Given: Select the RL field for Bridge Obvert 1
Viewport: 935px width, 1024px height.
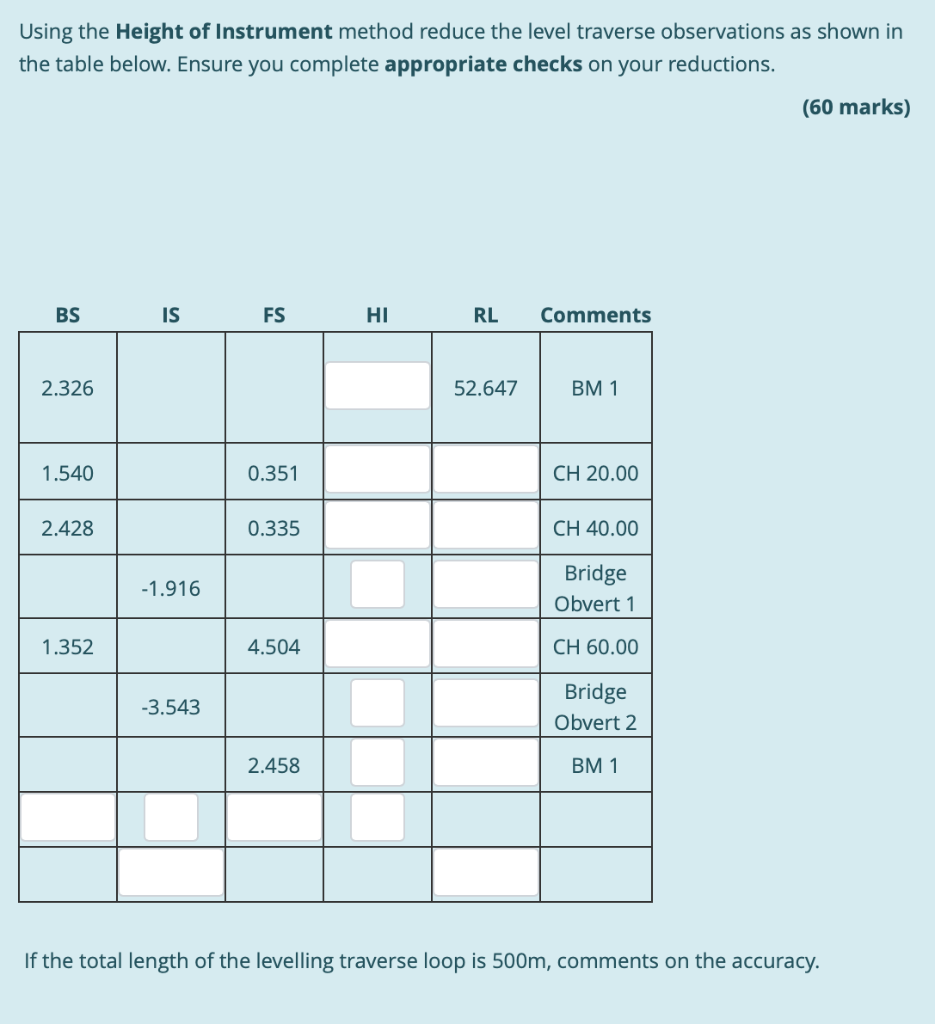Looking at the screenshot, I should coord(484,584).
